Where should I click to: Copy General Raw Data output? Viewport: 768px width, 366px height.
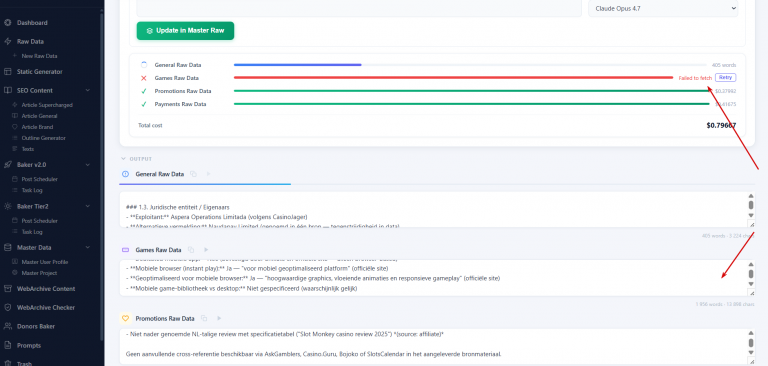(x=193, y=174)
